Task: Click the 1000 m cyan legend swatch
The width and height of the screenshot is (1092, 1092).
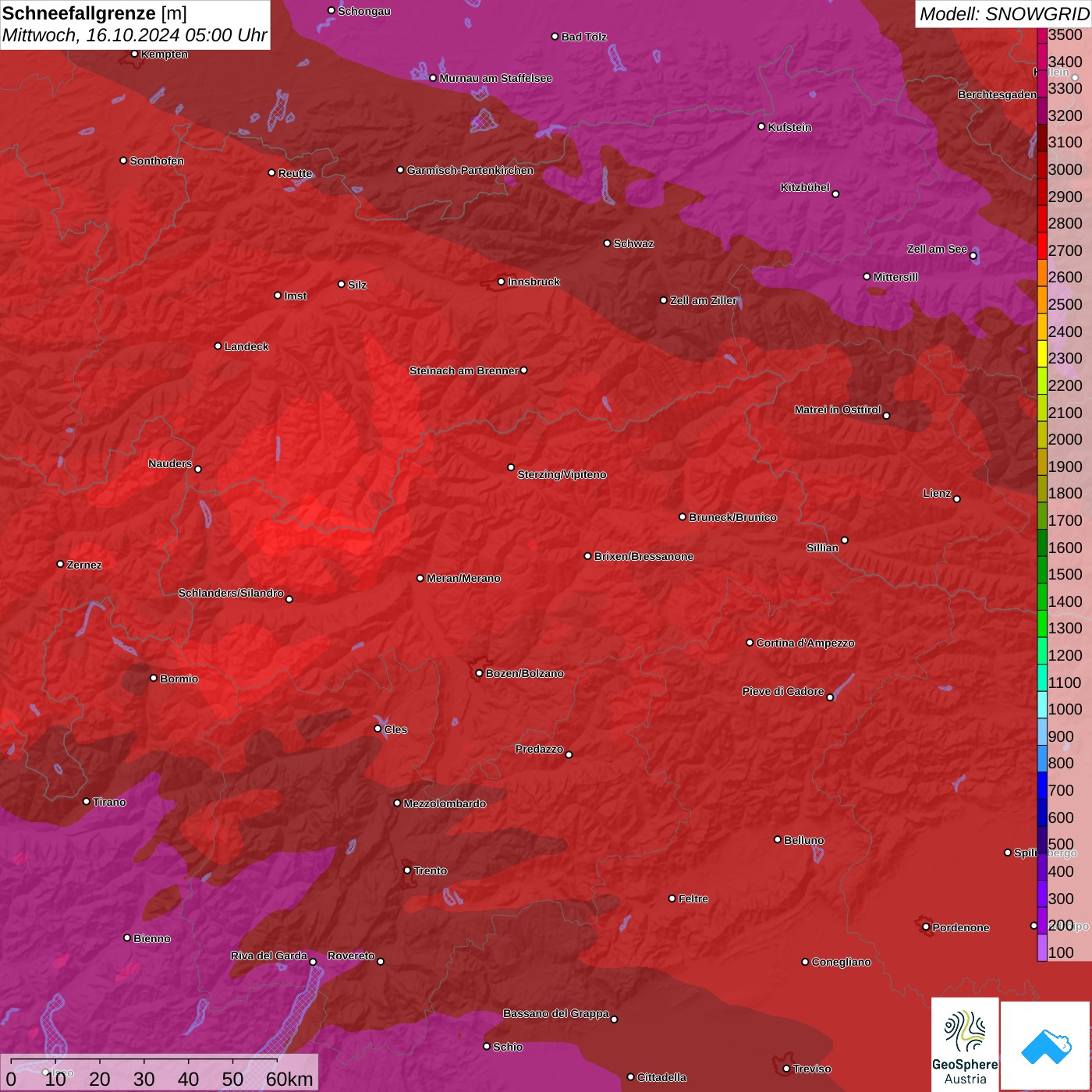Action: pyautogui.click(x=1042, y=704)
